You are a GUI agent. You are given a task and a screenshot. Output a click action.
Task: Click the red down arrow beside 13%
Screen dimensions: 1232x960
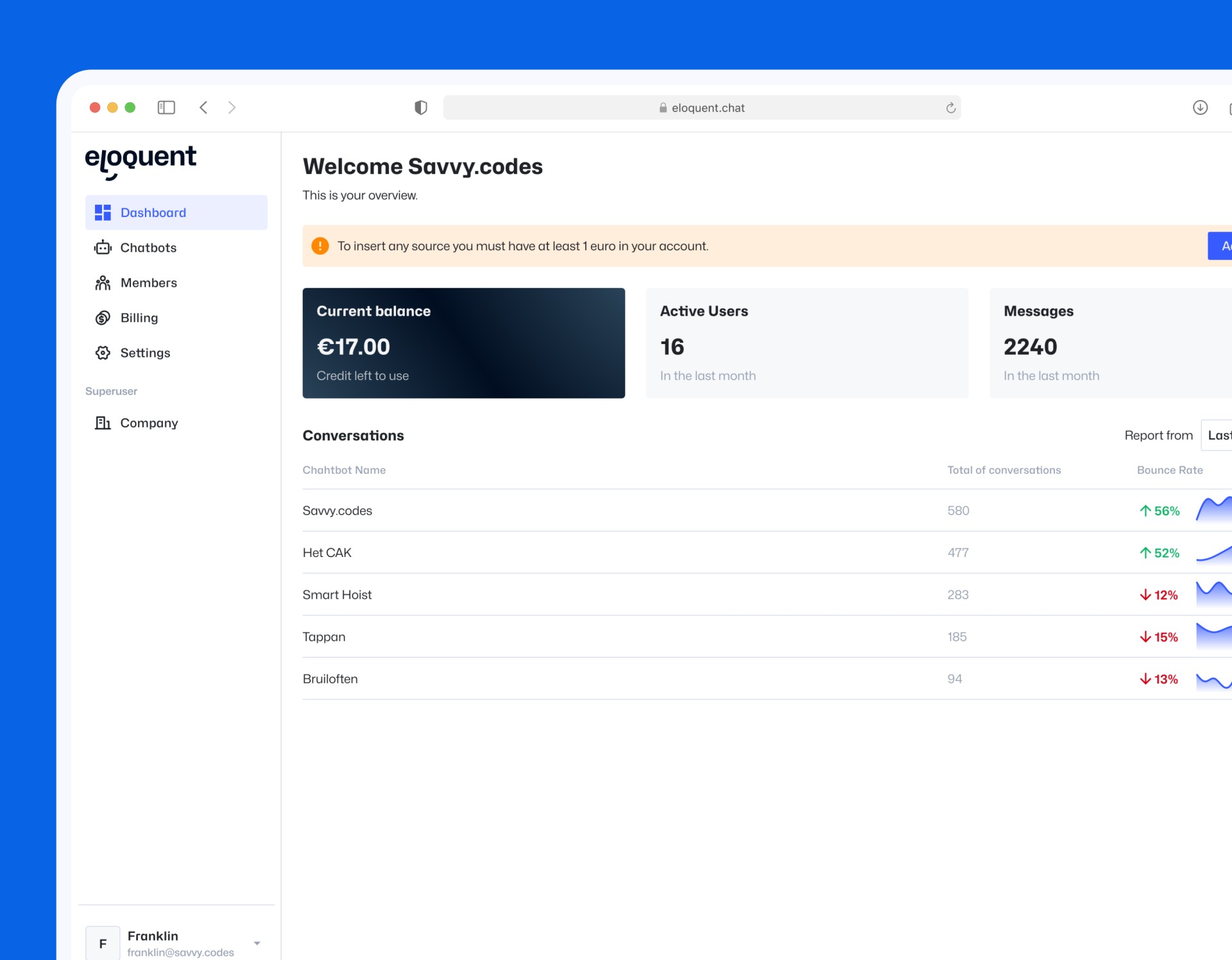1145,679
